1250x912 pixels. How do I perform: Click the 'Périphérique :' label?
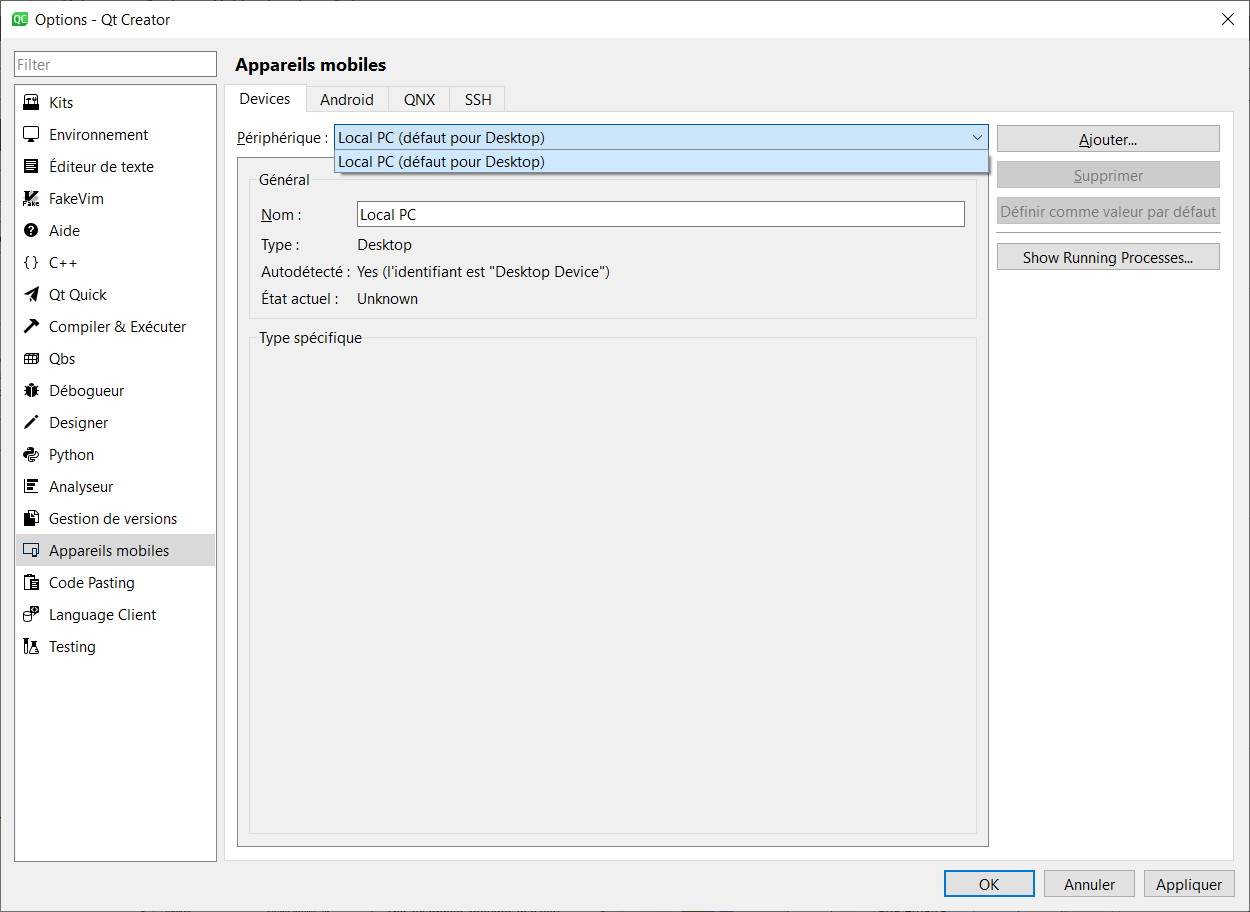click(x=282, y=138)
